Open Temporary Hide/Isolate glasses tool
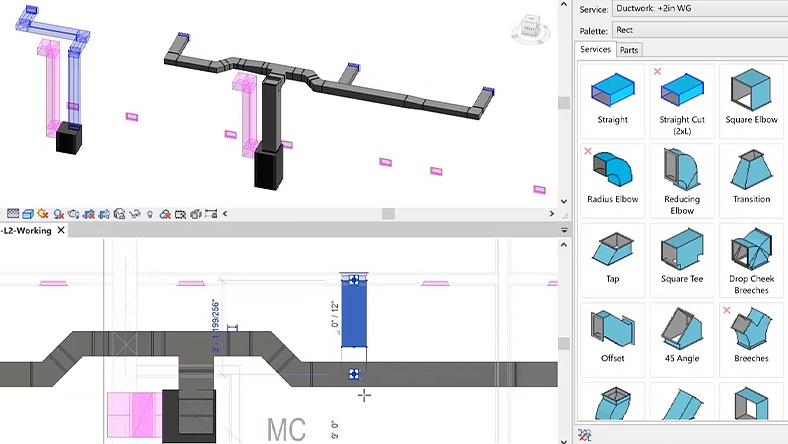The height and width of the screenshot is (444, 788). (134, 214)
